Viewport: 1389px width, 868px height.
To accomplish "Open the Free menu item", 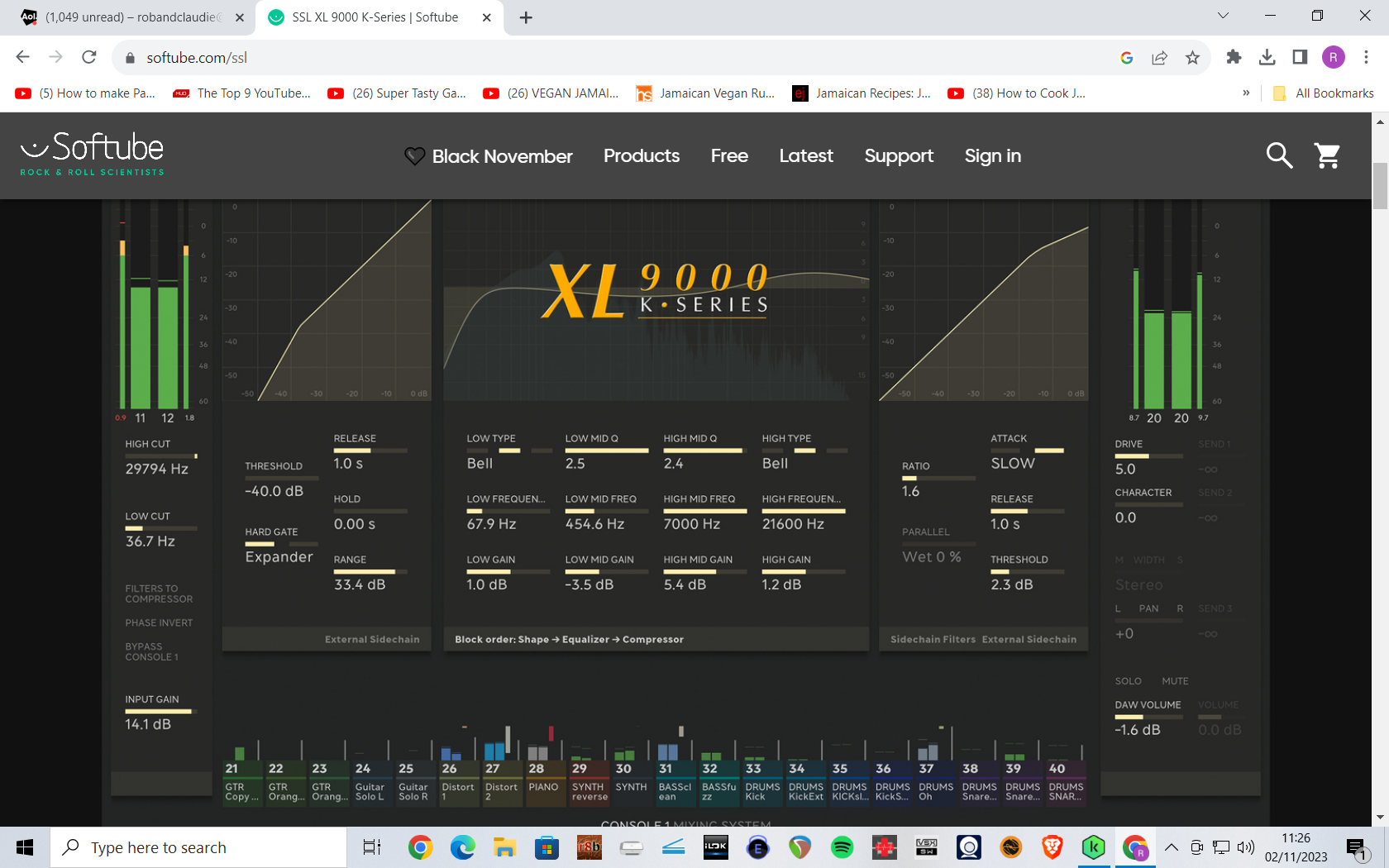I will [x=729, y=155].
